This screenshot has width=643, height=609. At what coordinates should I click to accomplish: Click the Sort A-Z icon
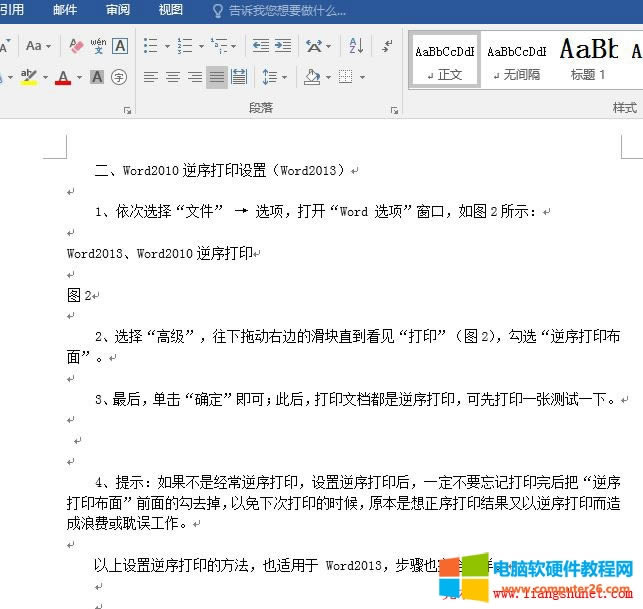(x=357, y=46)
